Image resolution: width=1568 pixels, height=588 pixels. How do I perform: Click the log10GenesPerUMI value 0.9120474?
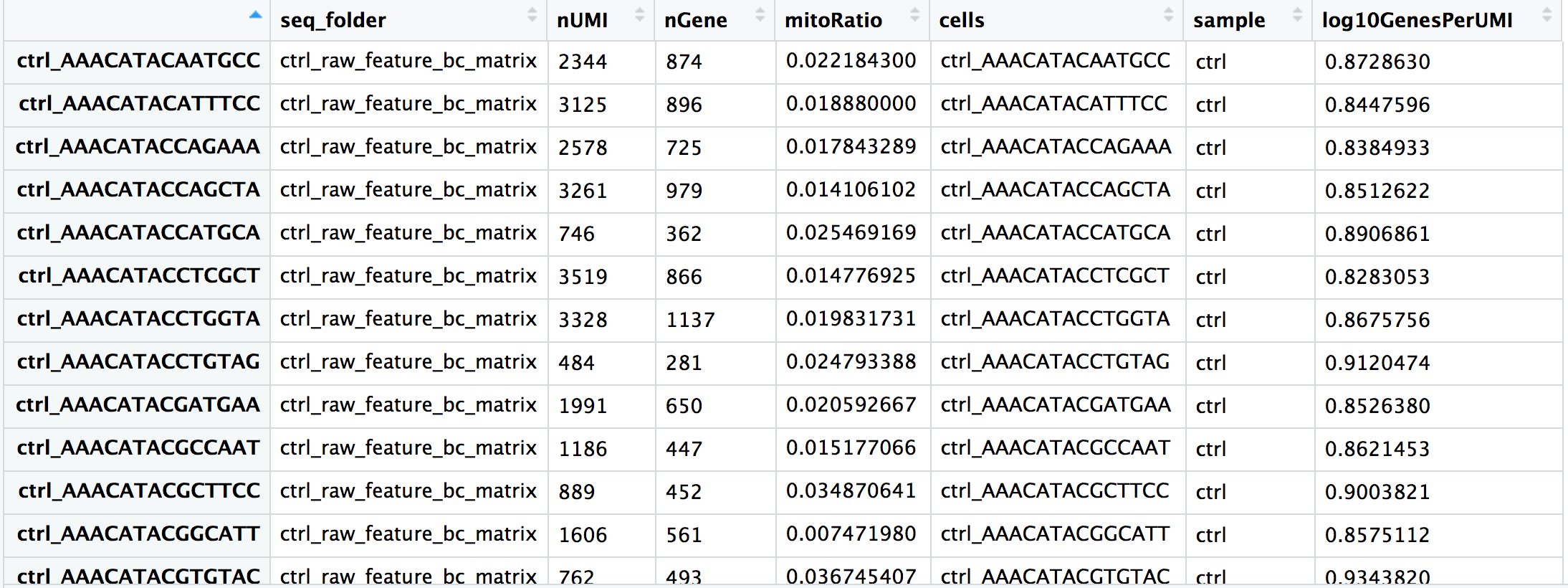1377,363
